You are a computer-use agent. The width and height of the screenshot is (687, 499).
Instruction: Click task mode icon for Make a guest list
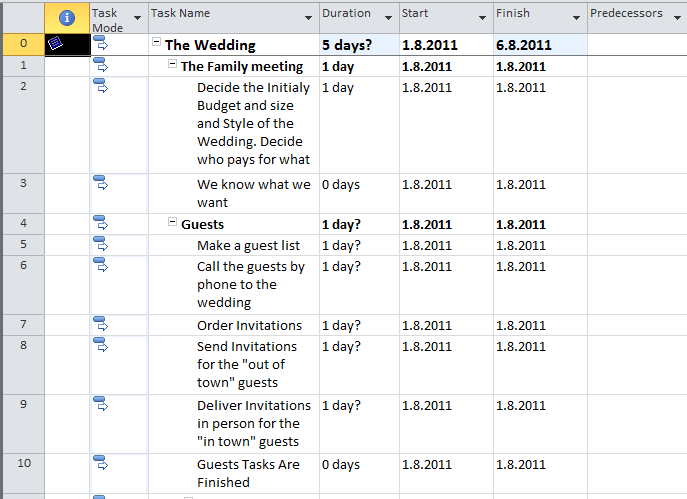pyautogui.click(x=100, y=244)
